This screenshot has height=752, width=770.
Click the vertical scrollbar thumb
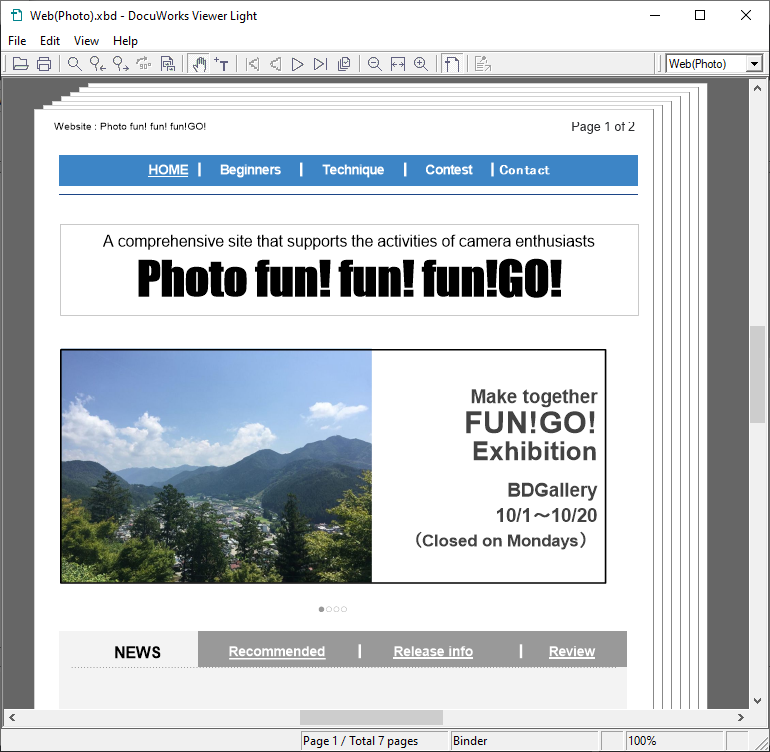[757, 374]
